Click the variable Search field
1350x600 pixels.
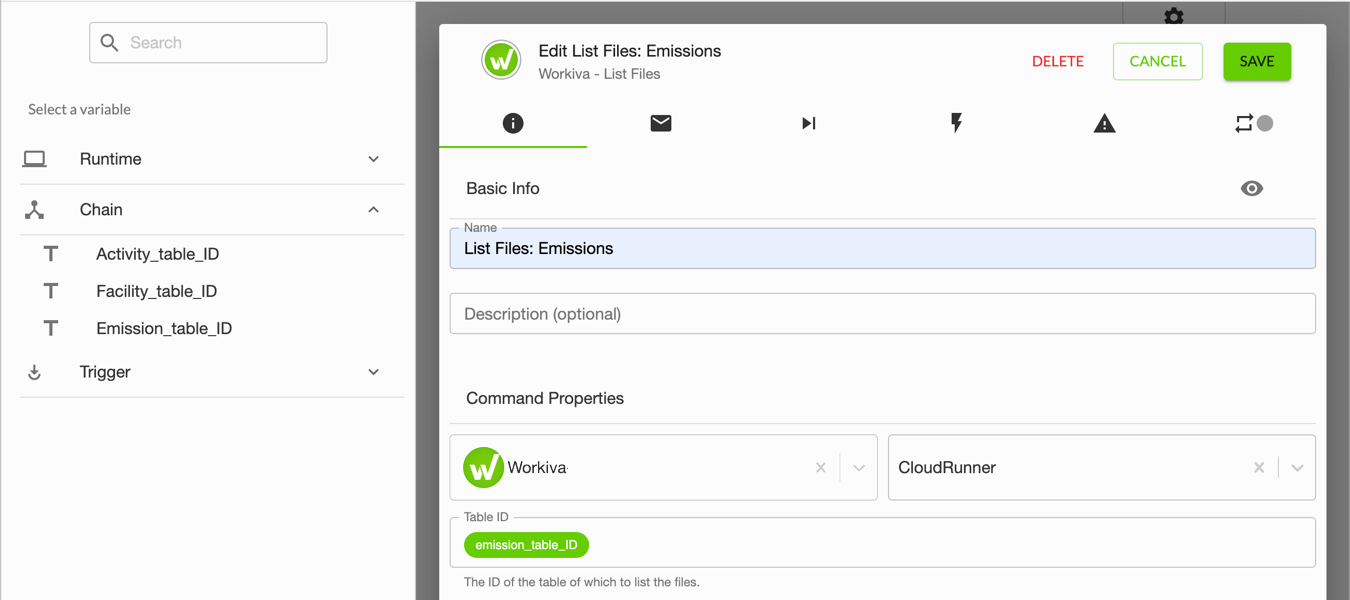point(208,43)
